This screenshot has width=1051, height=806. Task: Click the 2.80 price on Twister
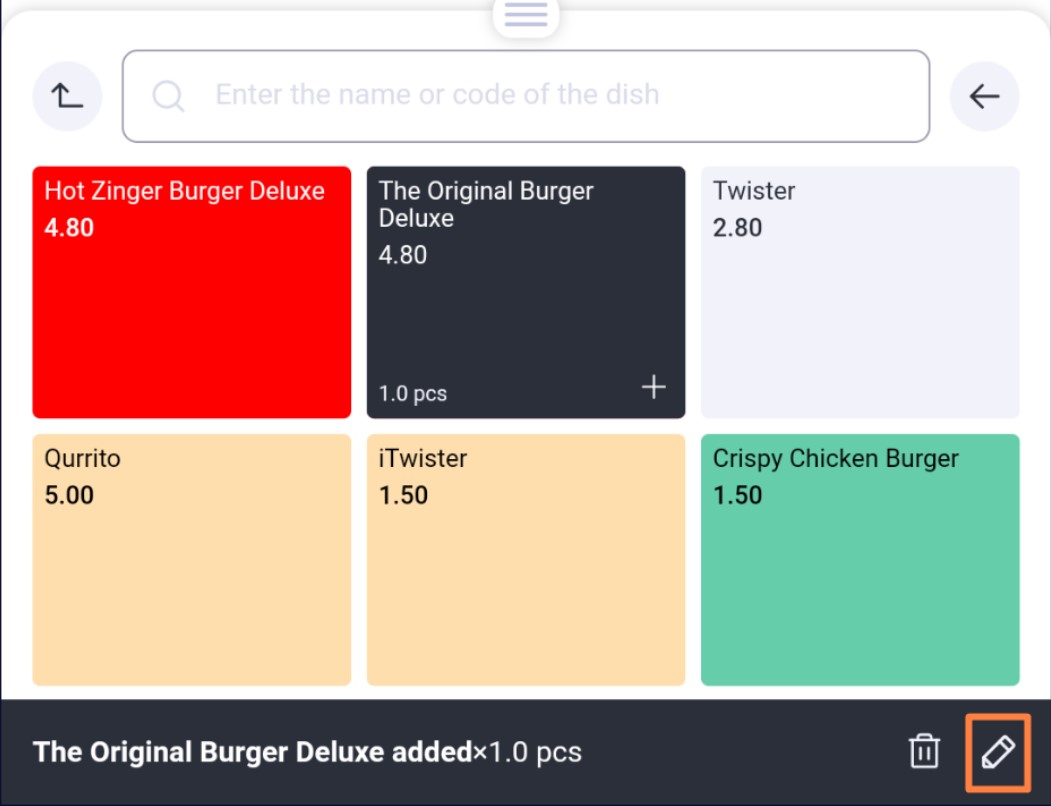coord(737,228)
